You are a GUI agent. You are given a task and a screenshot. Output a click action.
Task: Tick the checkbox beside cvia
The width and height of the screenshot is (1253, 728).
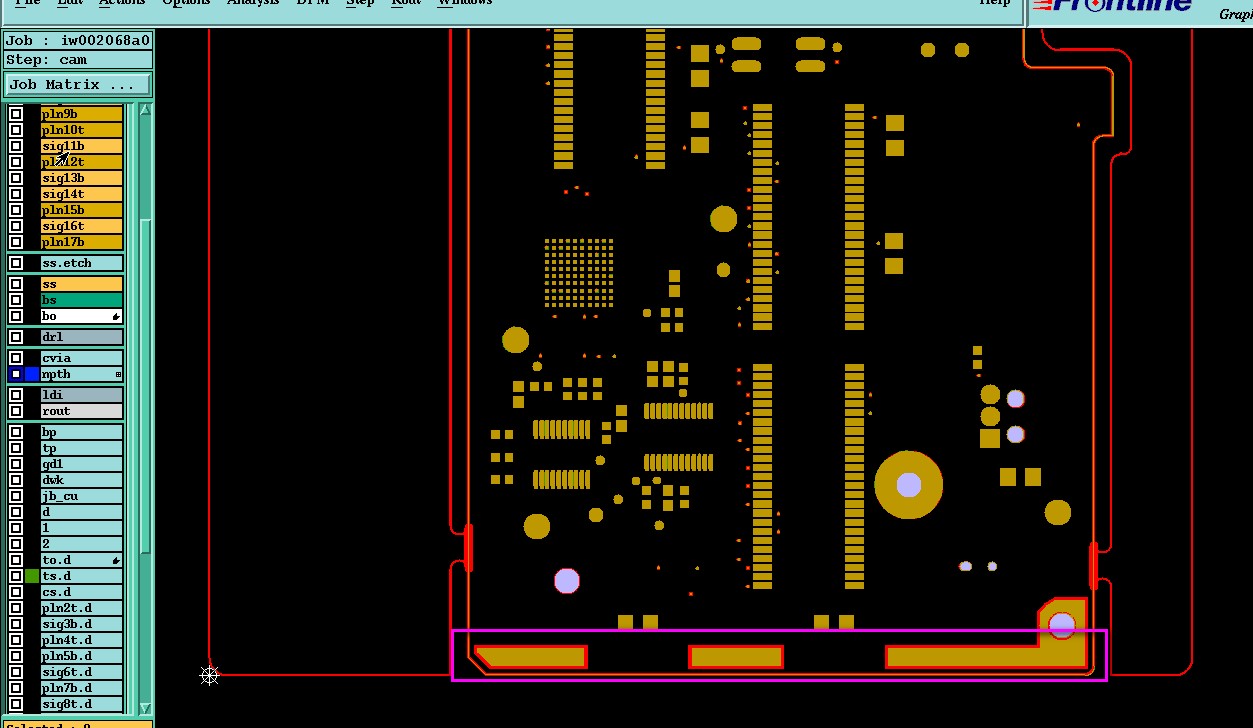pos(16,358)
